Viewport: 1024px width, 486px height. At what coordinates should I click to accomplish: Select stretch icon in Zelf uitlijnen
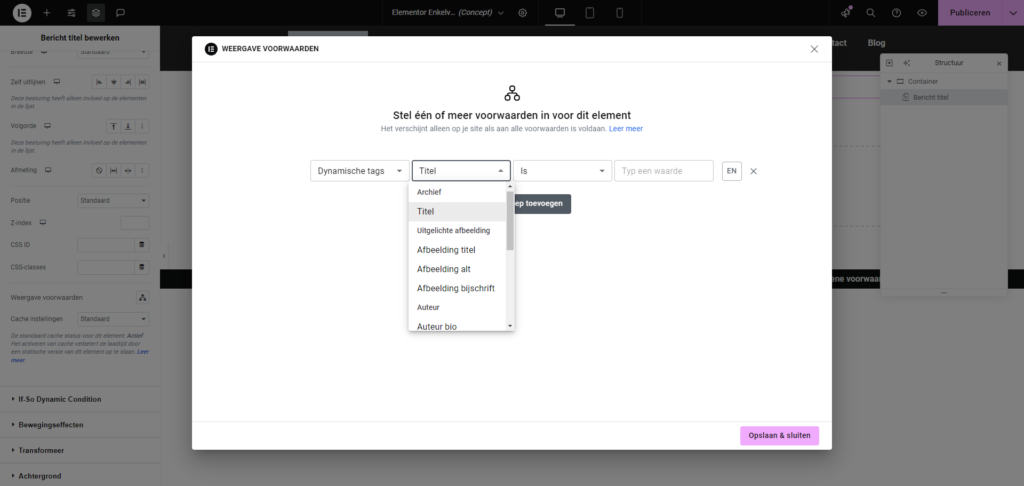pyautogui.click(x=142, y=82)
